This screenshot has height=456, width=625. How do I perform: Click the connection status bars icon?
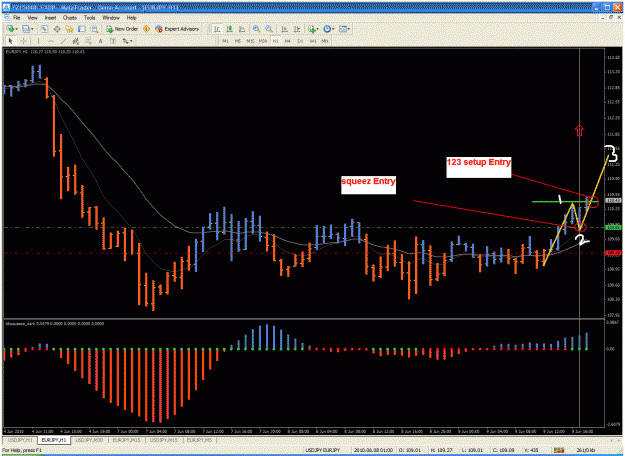[x=559, y=450]
